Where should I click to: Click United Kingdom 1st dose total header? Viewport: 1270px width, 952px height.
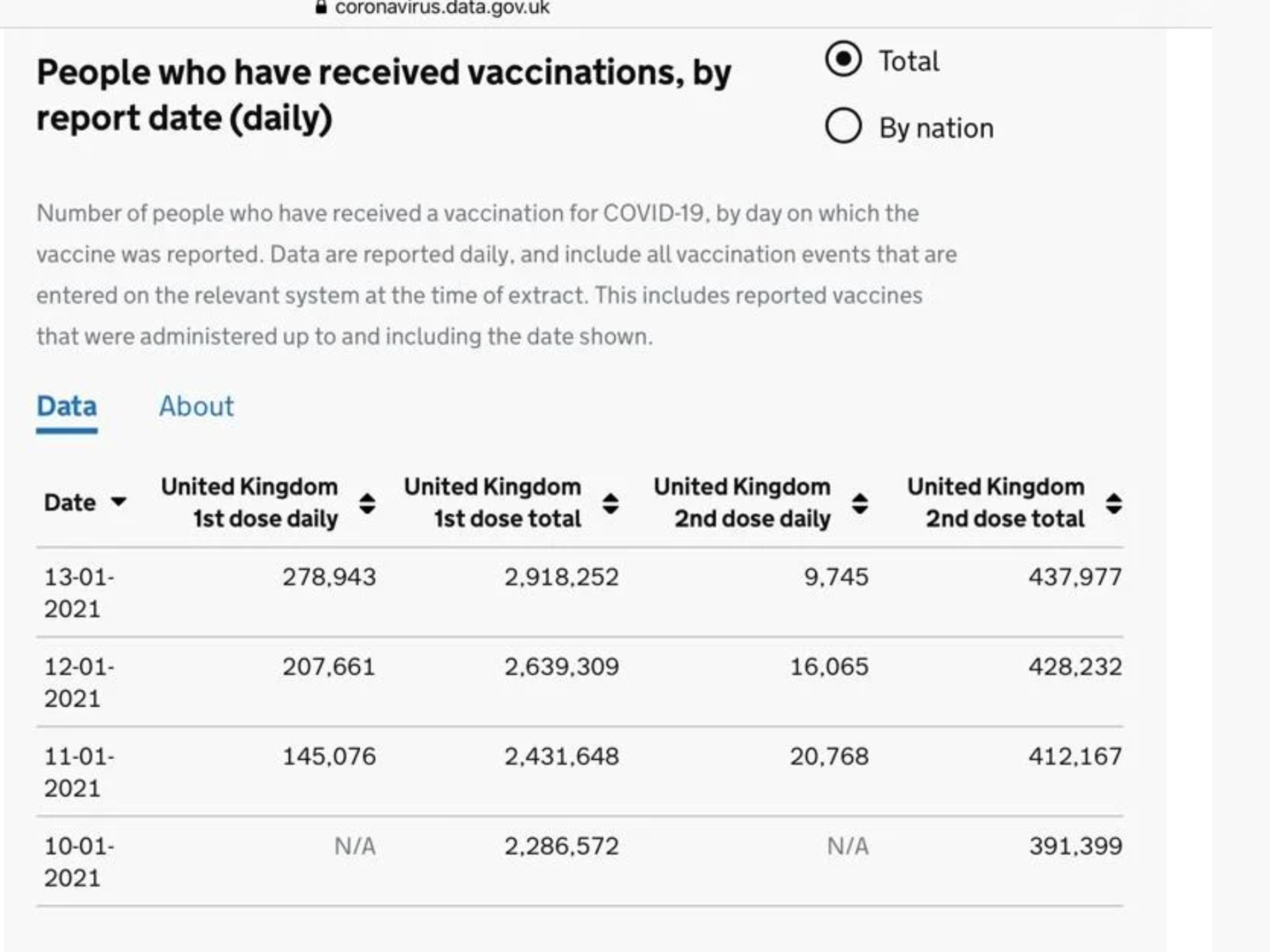[492, 503]
